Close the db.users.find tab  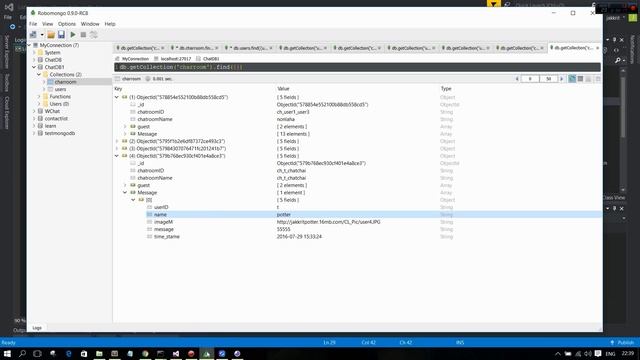[271, 48]
